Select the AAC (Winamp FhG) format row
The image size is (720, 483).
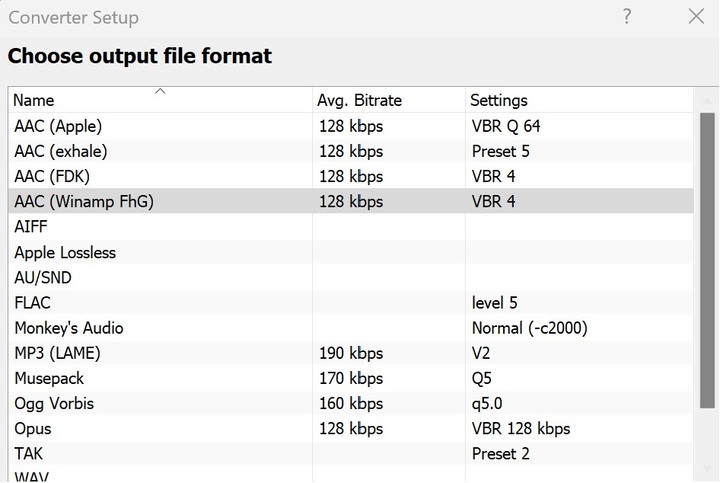click(x=351, y=201)
